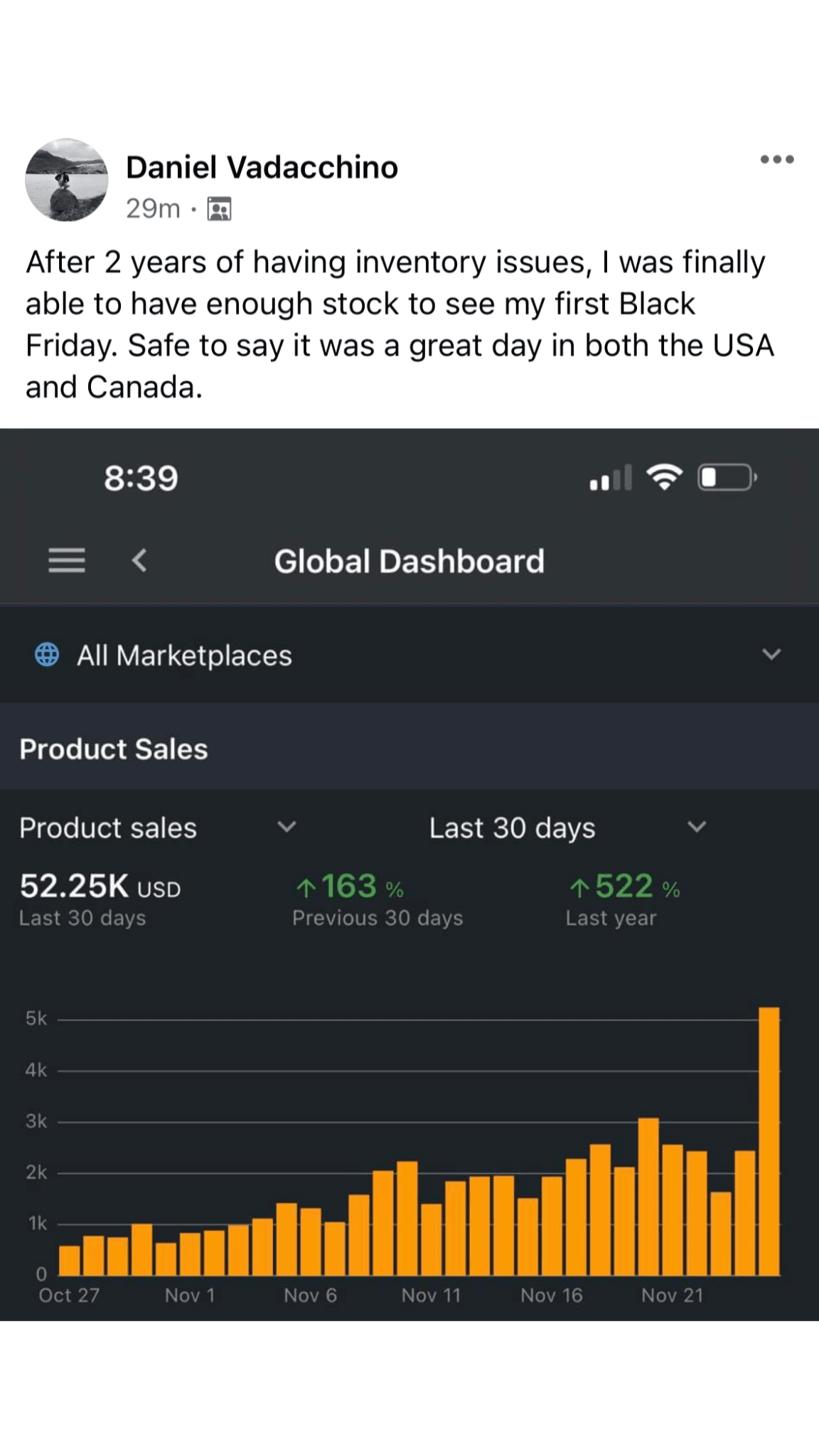Open the three-dot post options menu

(776, 159)
